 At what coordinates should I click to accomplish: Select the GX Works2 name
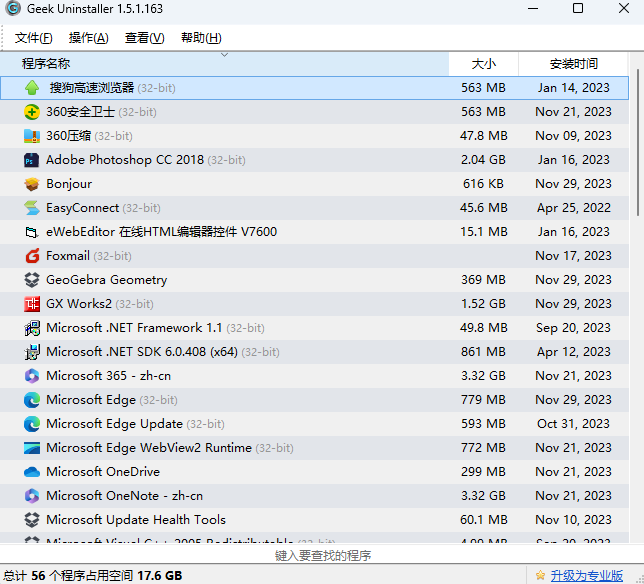coord(79,304)
